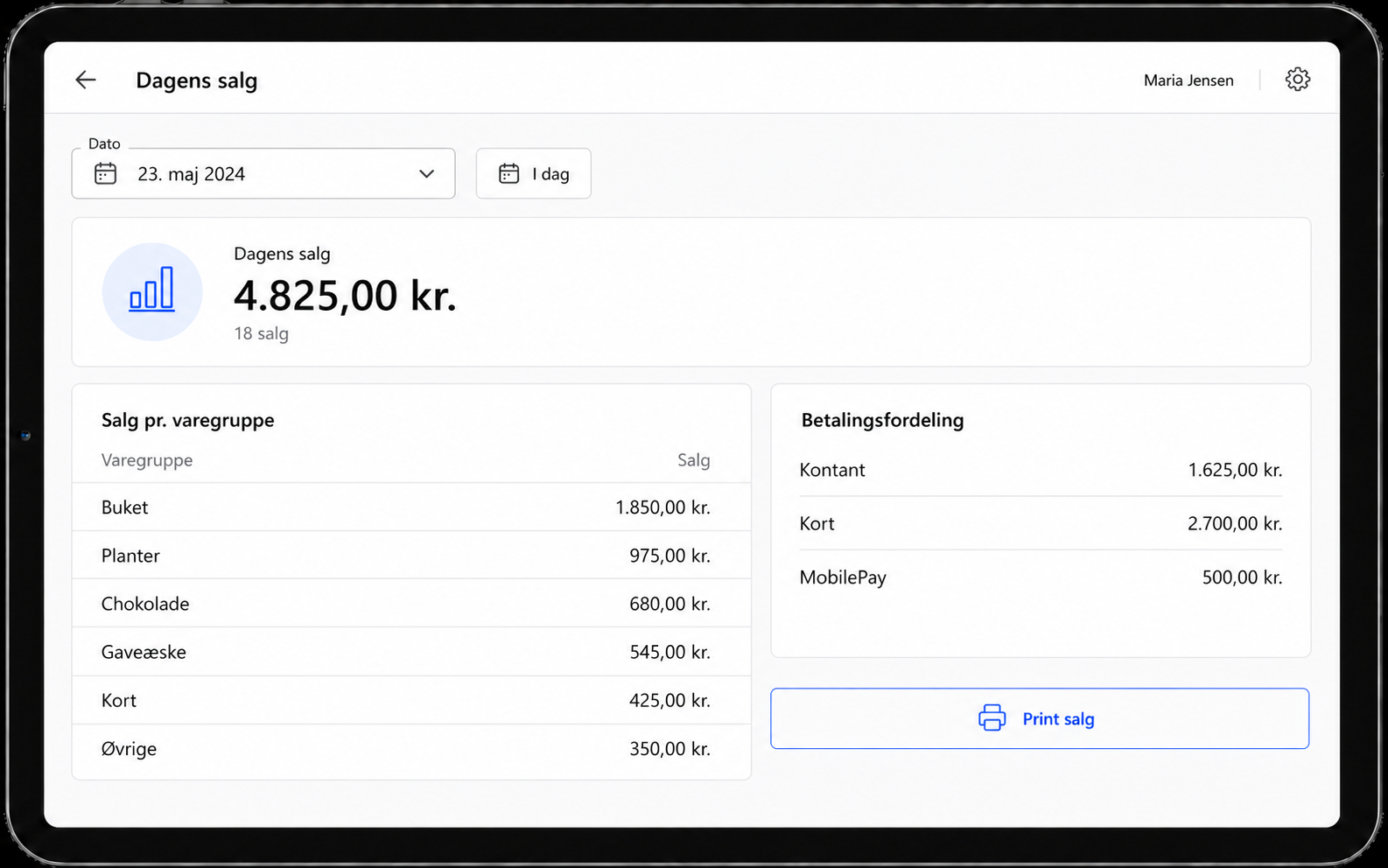The height and width of the screenshot is (868, 1388).
Task: Select the Planter row name
Action: pos(130,556)
